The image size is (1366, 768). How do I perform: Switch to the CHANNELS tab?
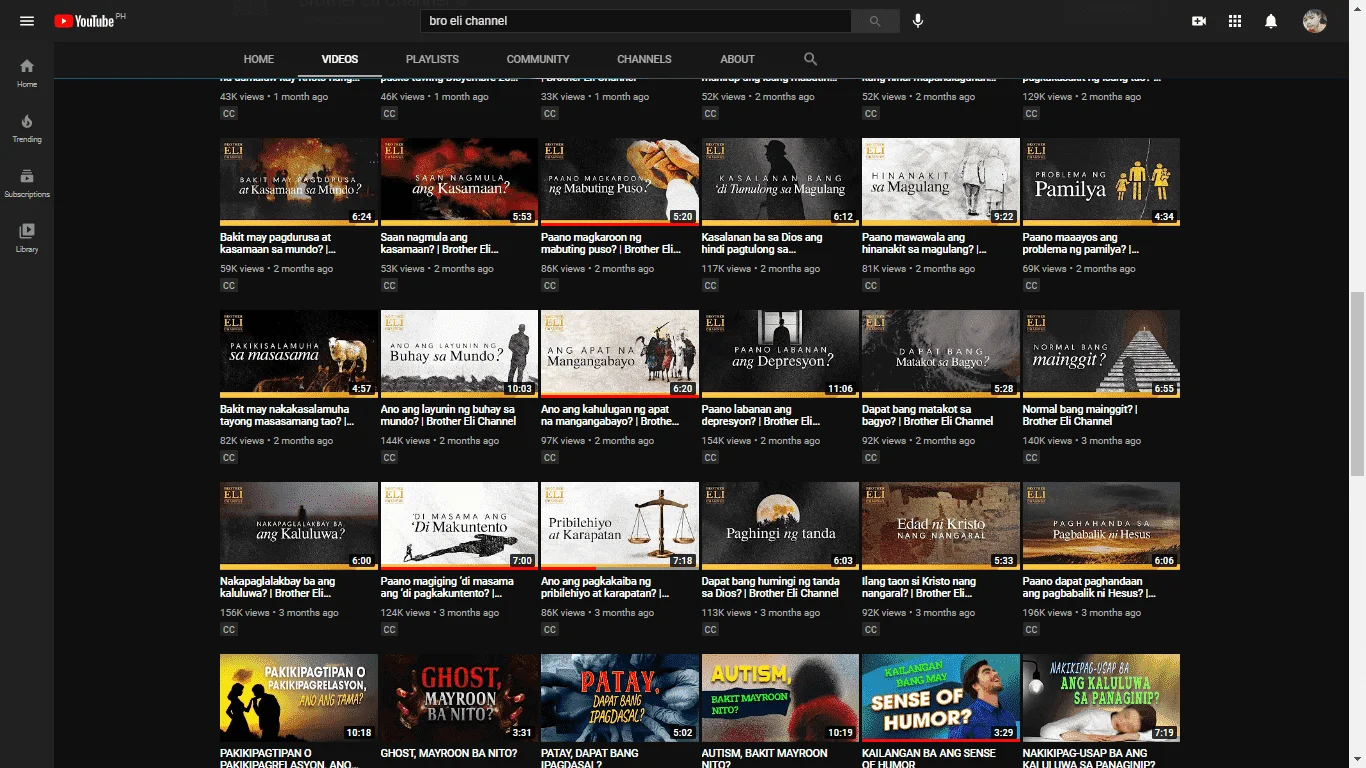[x=644, y=59]
